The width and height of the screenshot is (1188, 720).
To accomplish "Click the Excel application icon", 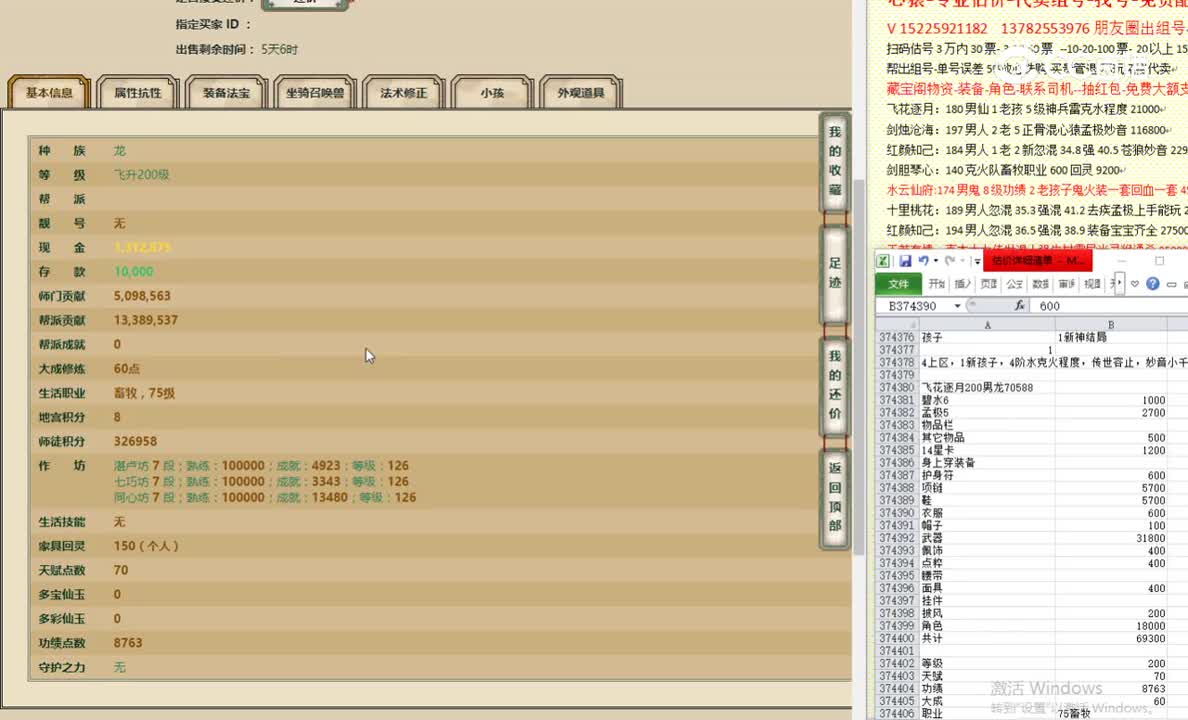I will 883,261.
